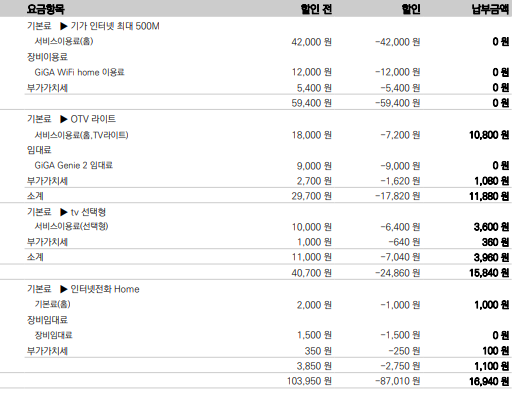The height and width of the screenshot is (397, 527).
Task: Click the 1,100 원 internet phone subtotal
Action: 492,366
